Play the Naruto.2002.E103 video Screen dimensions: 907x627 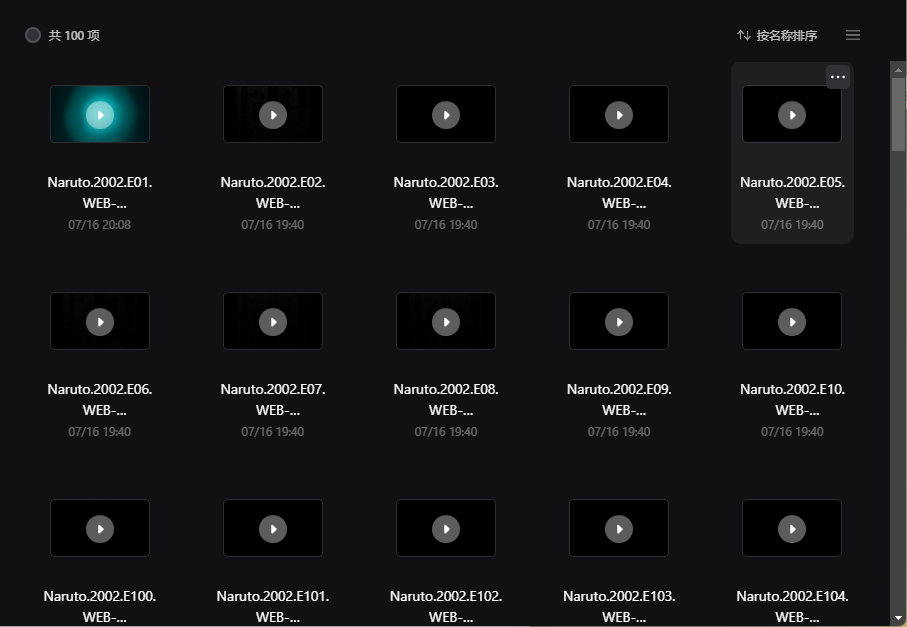[x=619, y=529]
